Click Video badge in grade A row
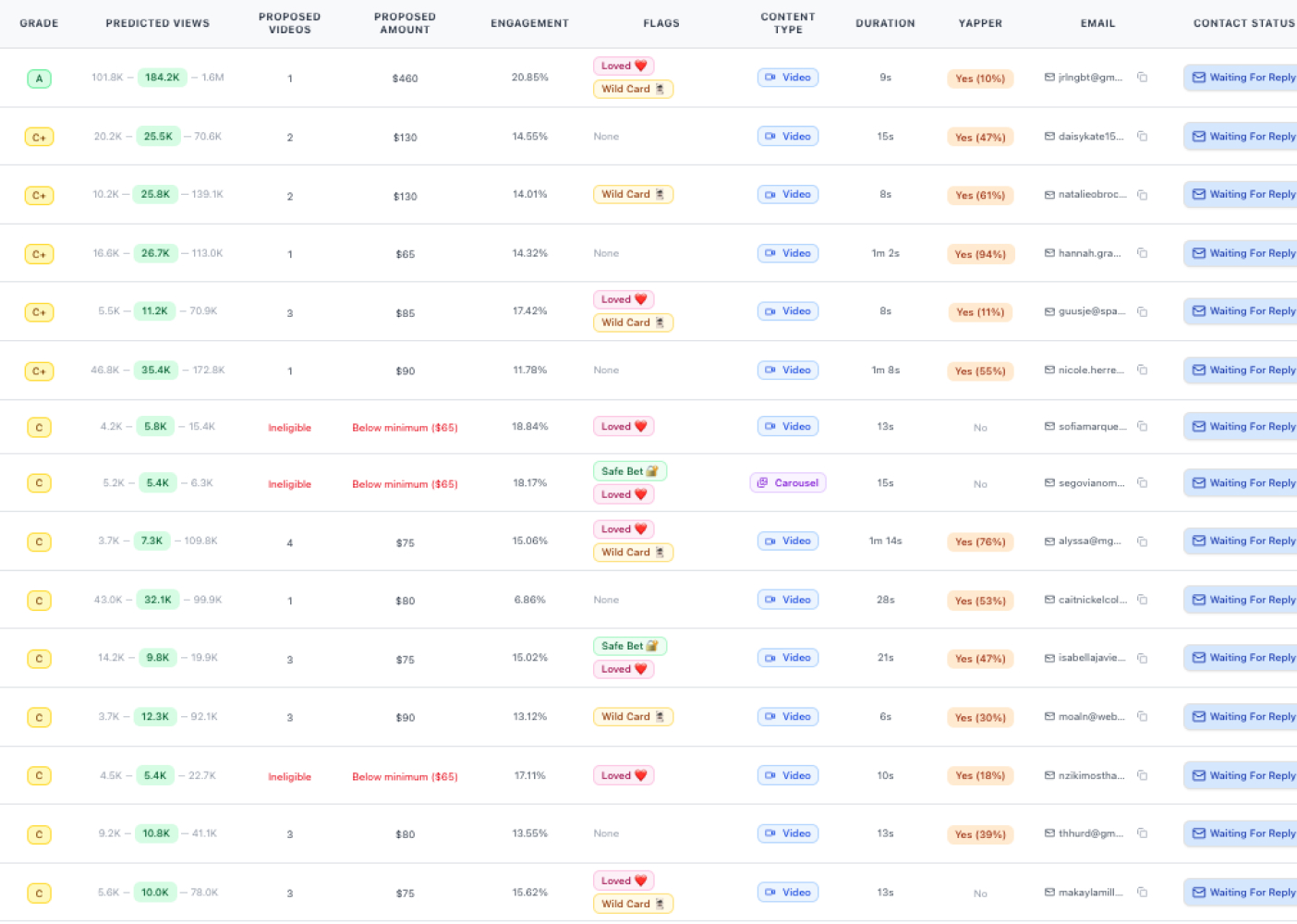 coord(787,78)
